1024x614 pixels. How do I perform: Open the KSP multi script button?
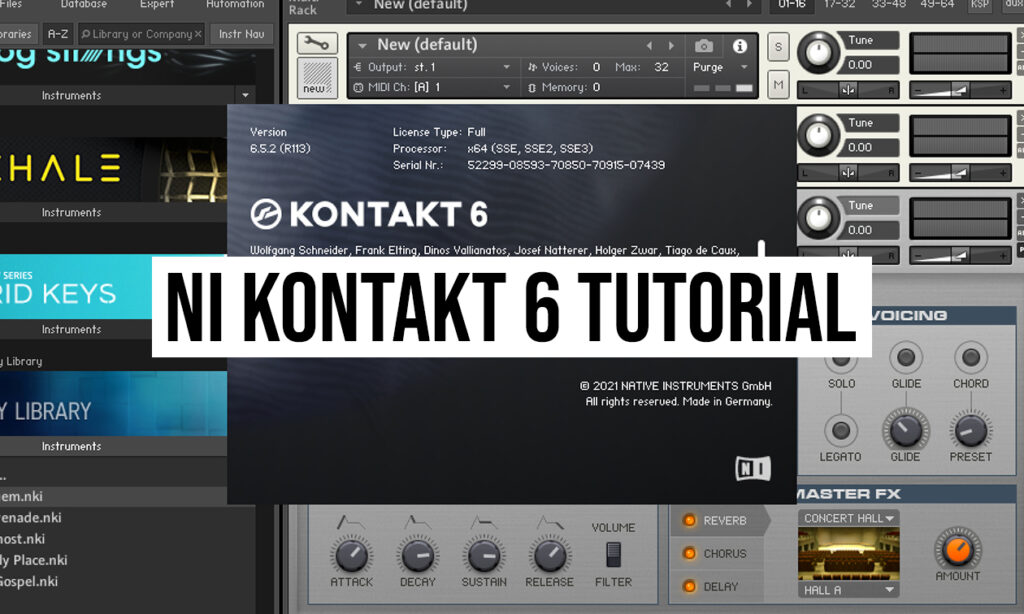980,5
